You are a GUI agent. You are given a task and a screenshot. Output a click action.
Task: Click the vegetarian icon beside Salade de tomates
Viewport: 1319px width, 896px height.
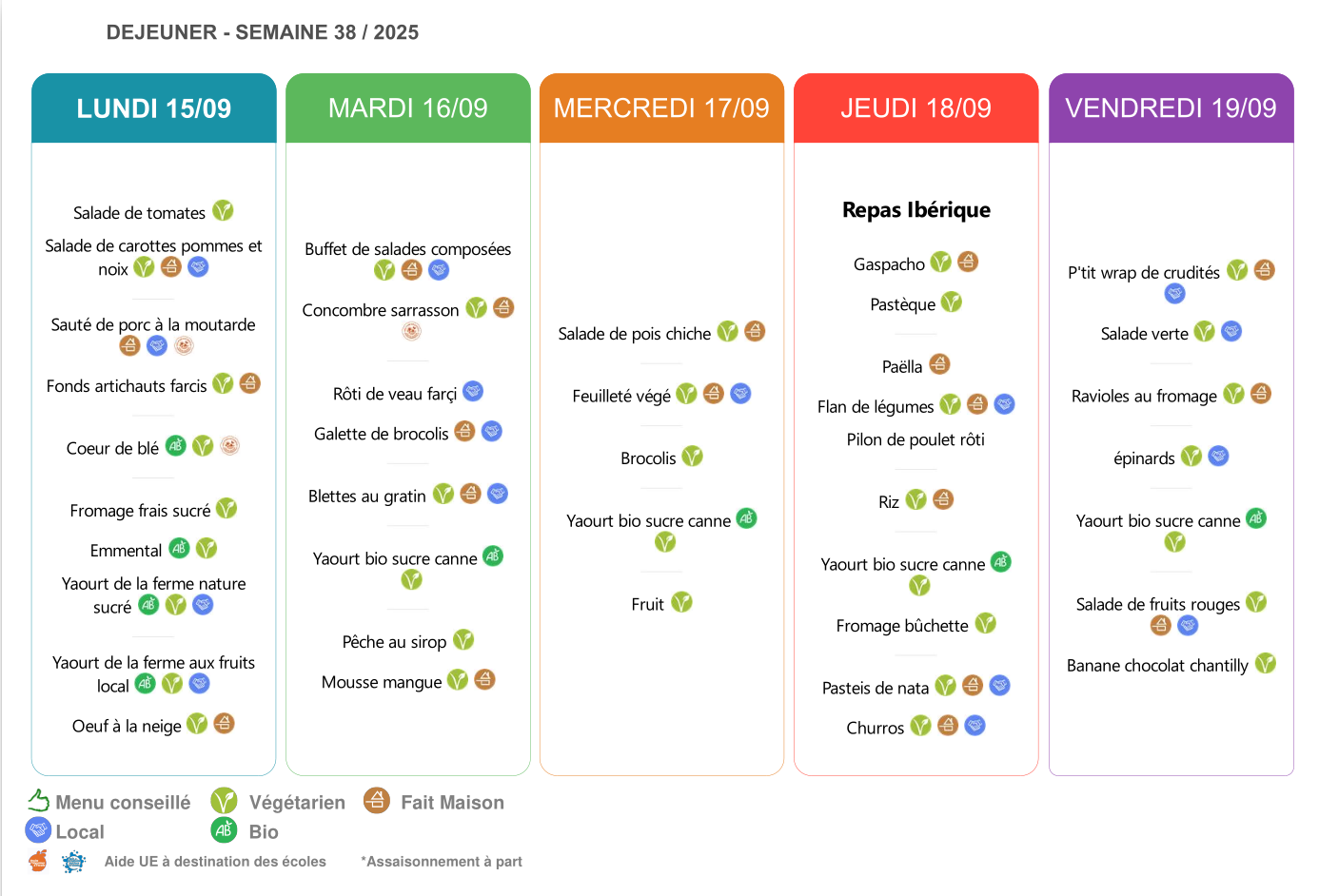(x=223, y=210)
